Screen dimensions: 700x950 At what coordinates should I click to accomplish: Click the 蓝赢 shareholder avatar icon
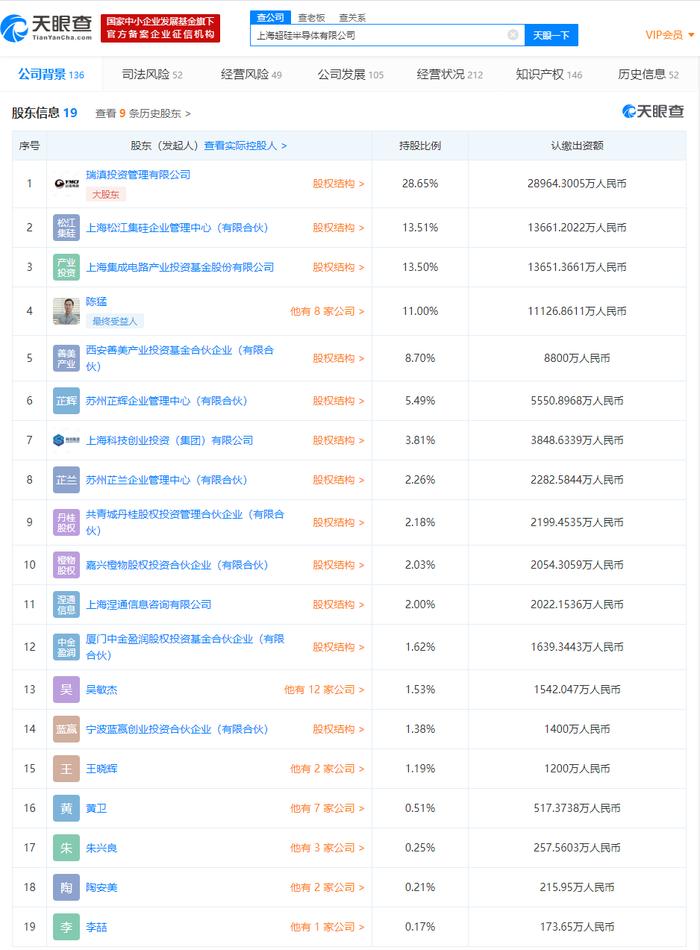[x=66, y=729]
